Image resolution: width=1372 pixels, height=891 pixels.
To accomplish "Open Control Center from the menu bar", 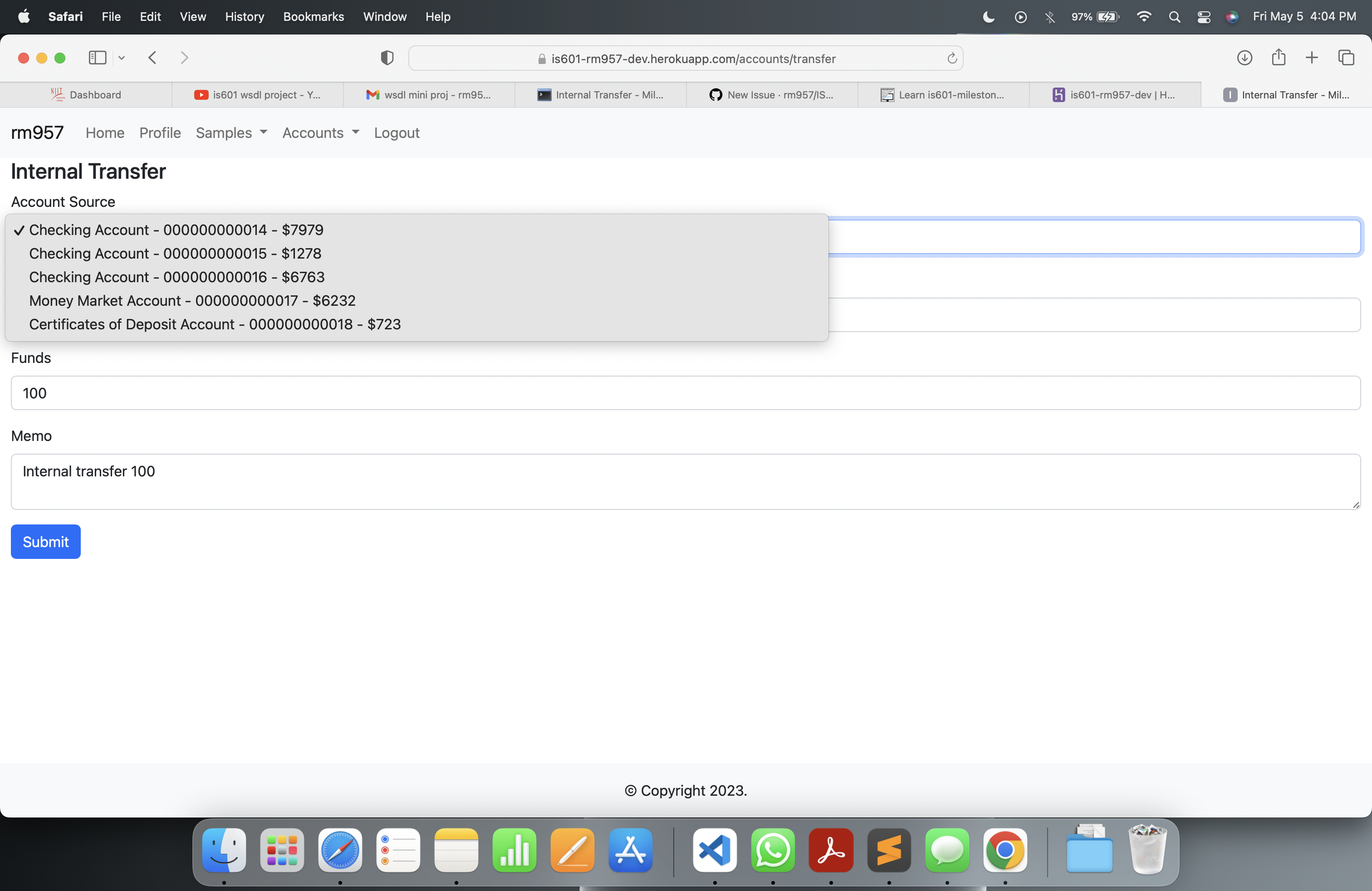I will point(1204,17).
